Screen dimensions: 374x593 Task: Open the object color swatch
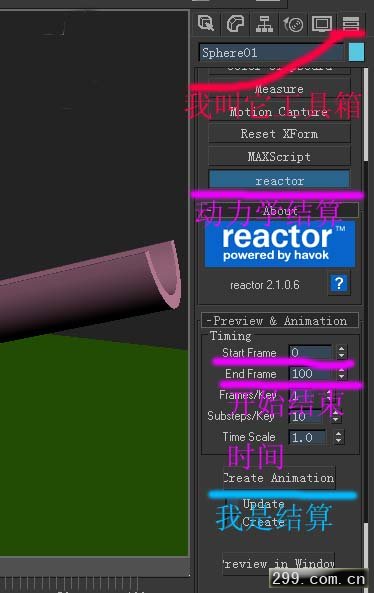click(356, 52)
